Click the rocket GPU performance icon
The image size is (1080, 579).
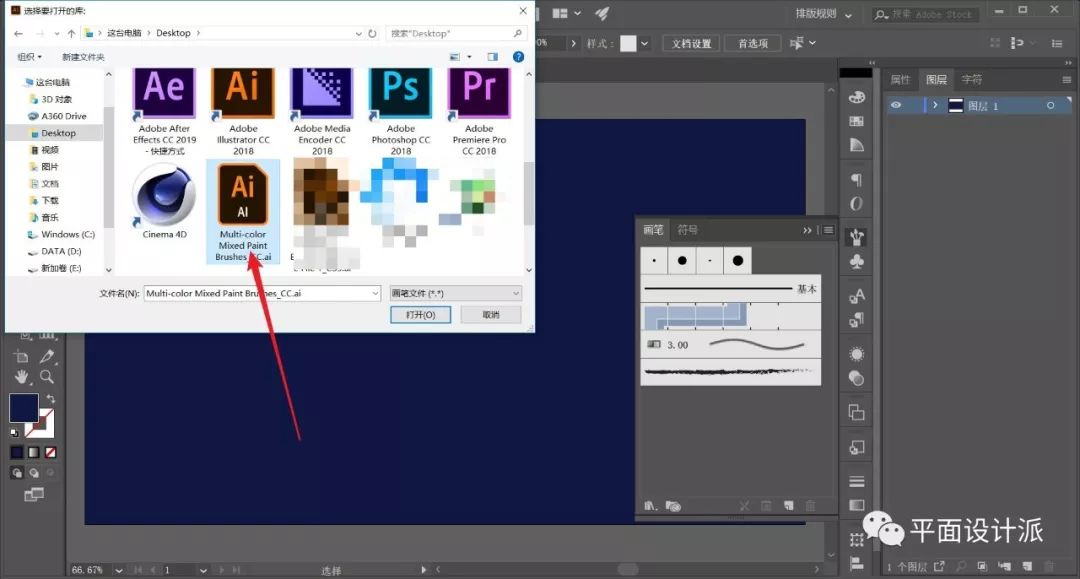tap(602, 13)
